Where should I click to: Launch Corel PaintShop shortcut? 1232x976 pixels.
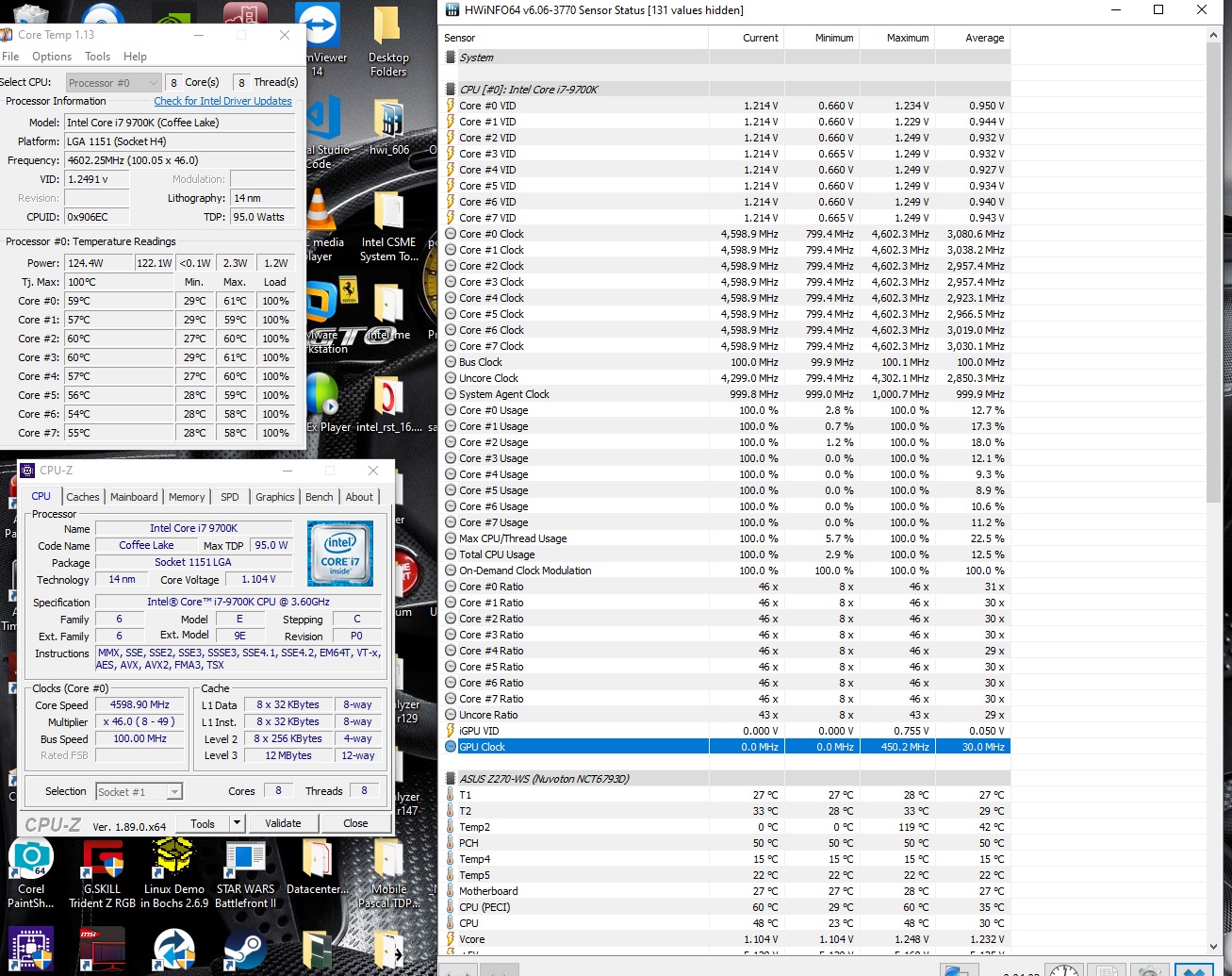31,873
